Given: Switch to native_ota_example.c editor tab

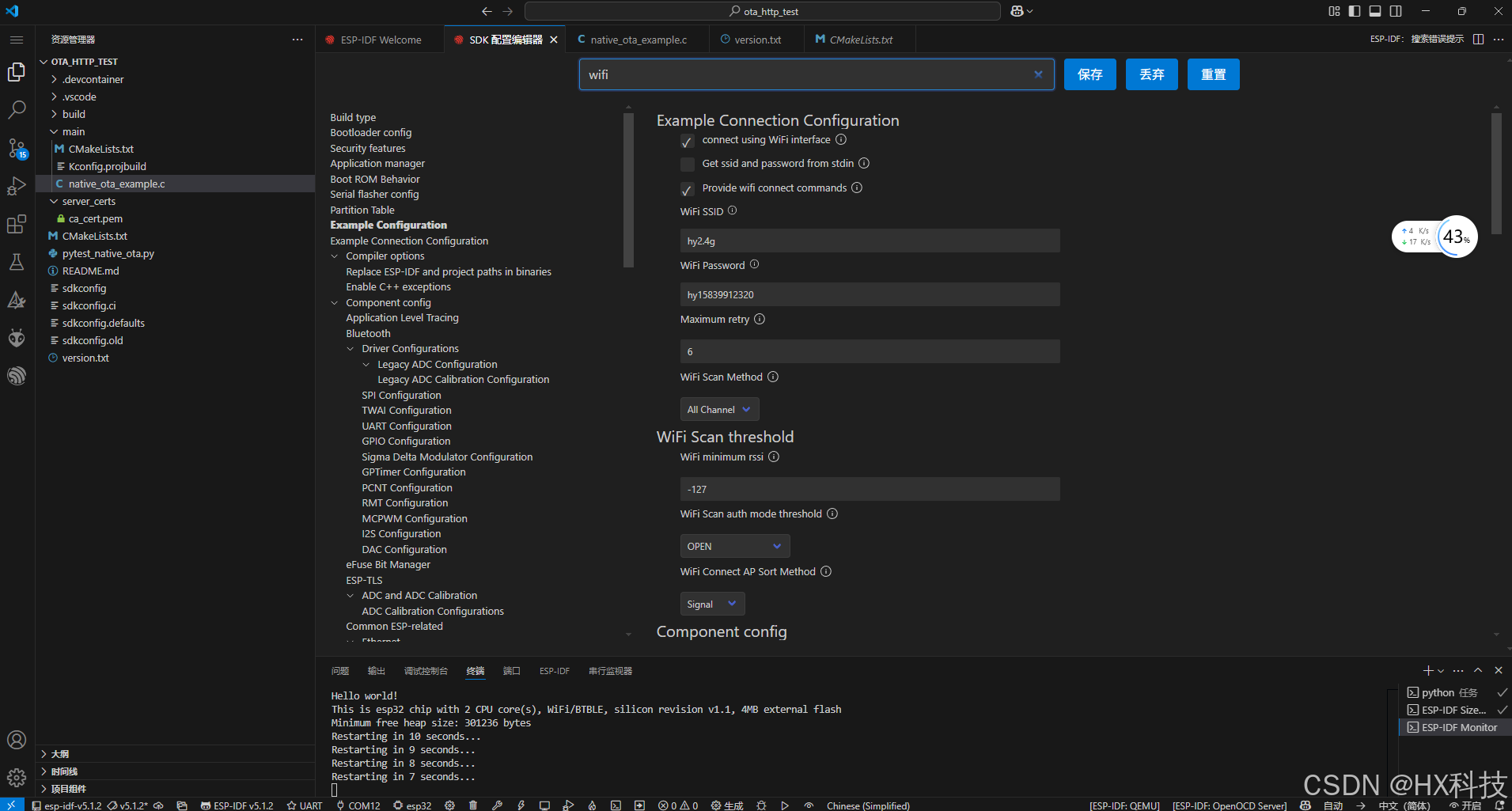Looking at the screenshot, I should (x=639, y=40).
